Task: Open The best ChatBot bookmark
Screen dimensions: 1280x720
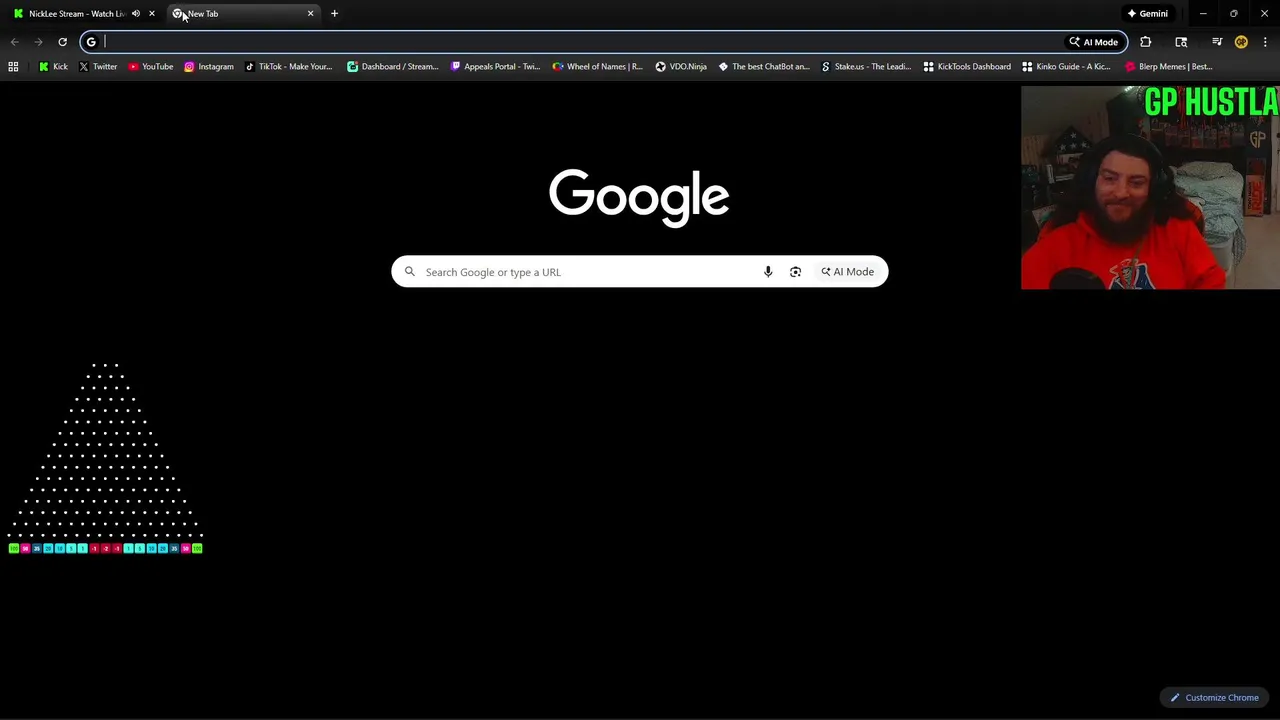Action: pos(764,66)
